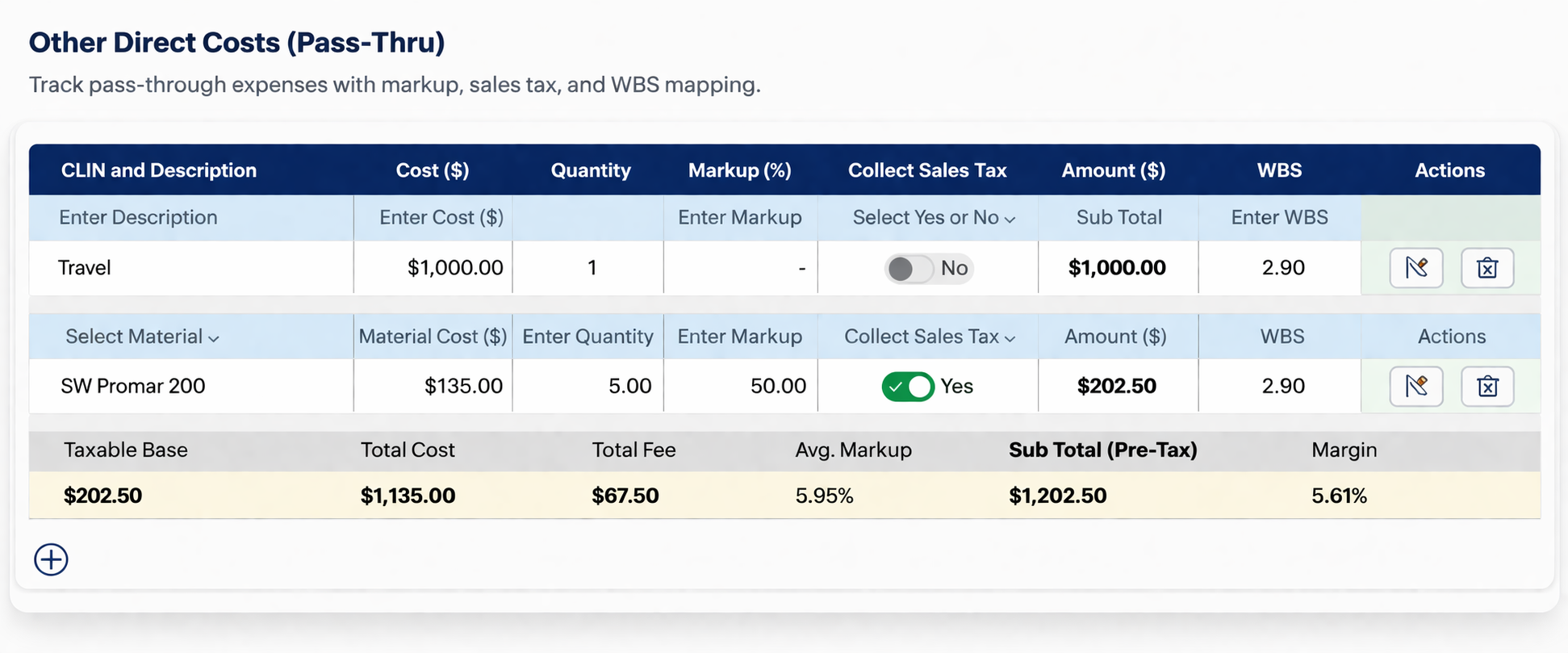Click the Margin label
This screenshot has height=653, width=1568.
pyautogui.click(x=1344, y=450)
